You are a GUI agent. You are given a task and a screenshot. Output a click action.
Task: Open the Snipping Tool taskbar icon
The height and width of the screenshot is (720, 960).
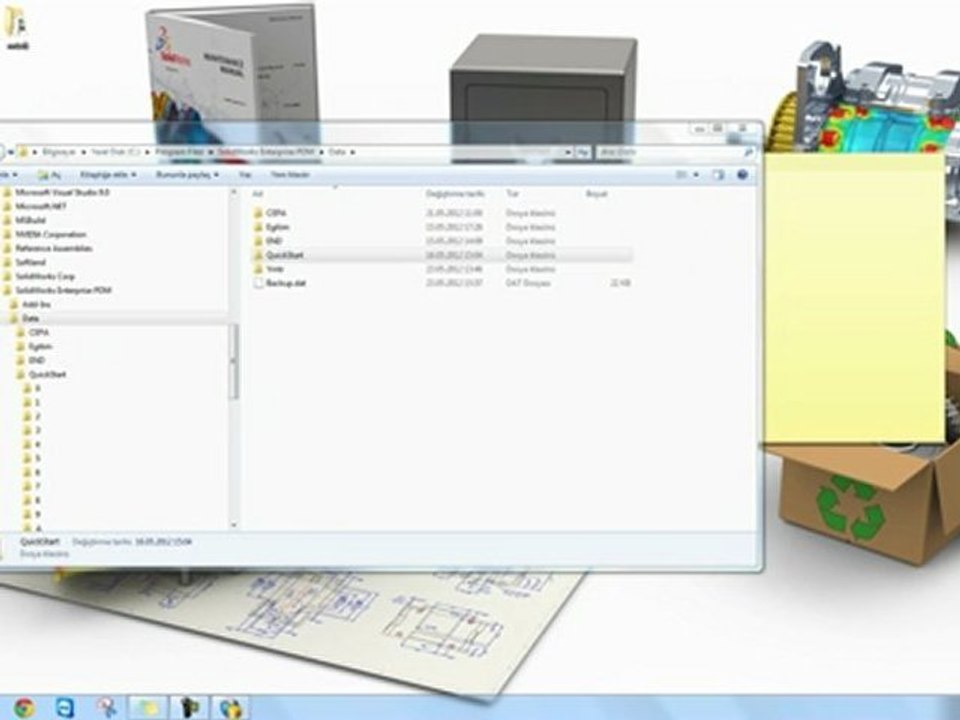tap(107, 708)
